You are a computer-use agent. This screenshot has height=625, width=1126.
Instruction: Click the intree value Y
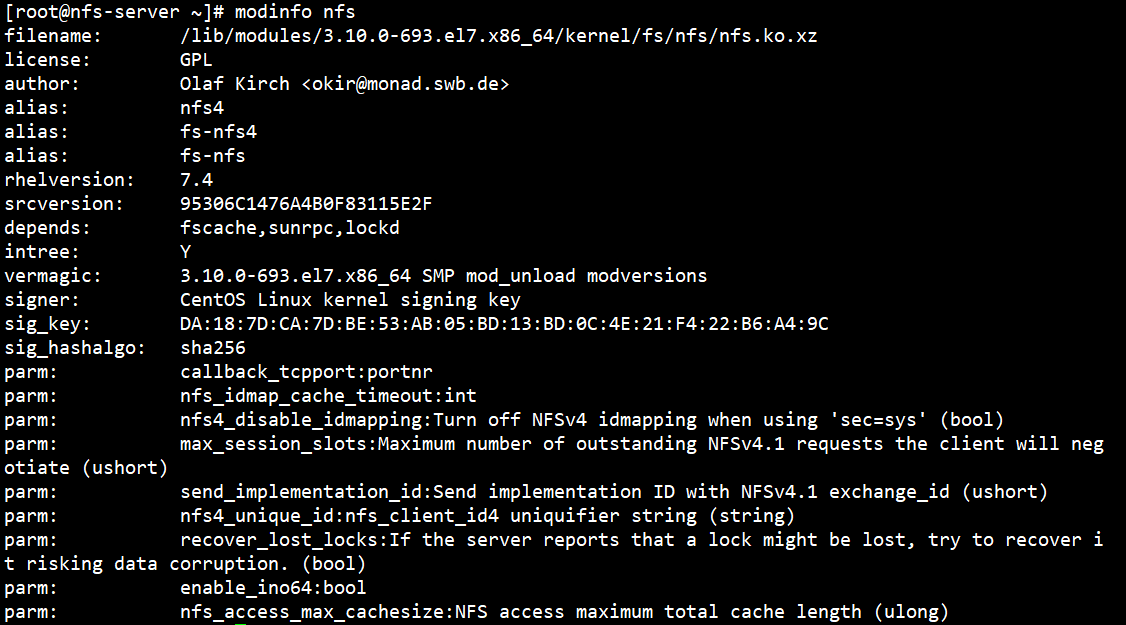pyautogui.click(x=185, y=252)
